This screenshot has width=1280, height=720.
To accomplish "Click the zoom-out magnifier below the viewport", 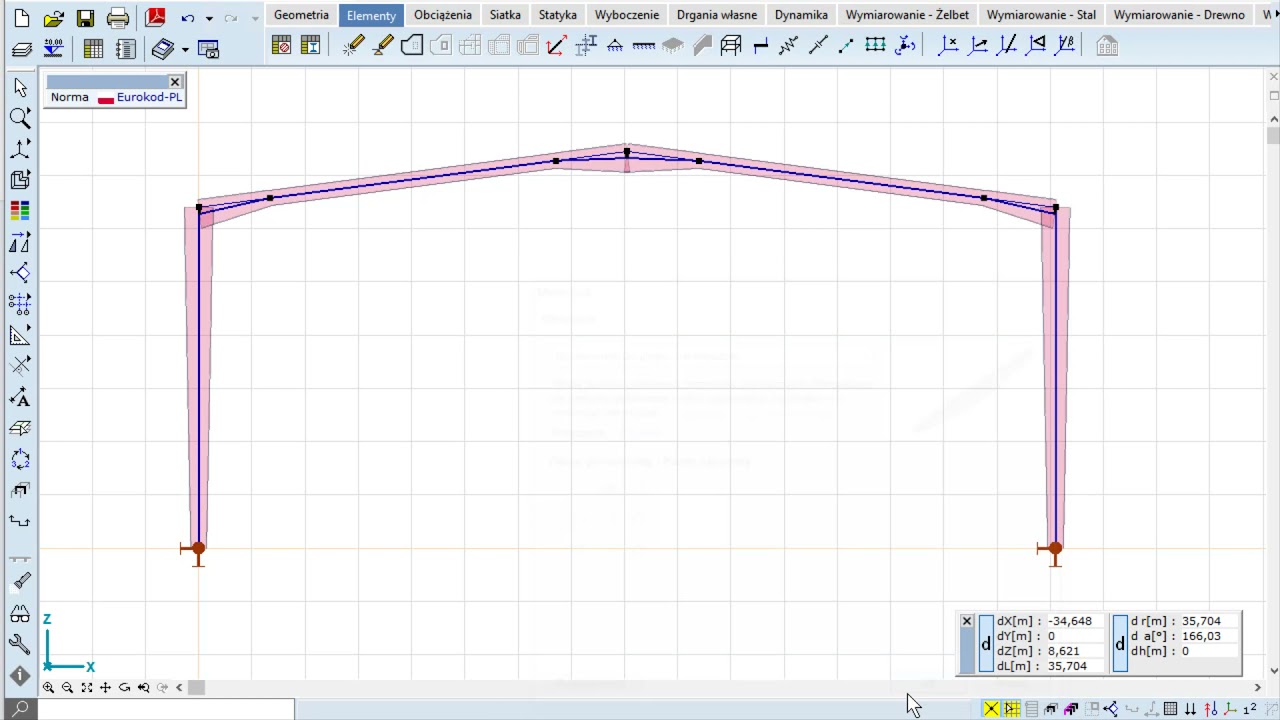I will 67,687.
